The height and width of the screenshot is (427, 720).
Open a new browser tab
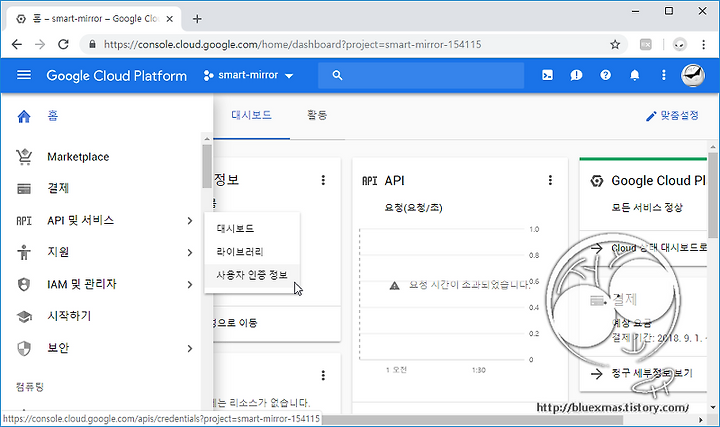point(197,19)
